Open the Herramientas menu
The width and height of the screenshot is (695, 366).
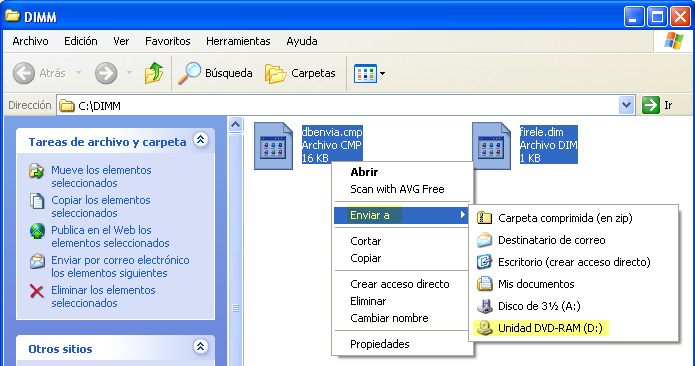coord(238,41)
